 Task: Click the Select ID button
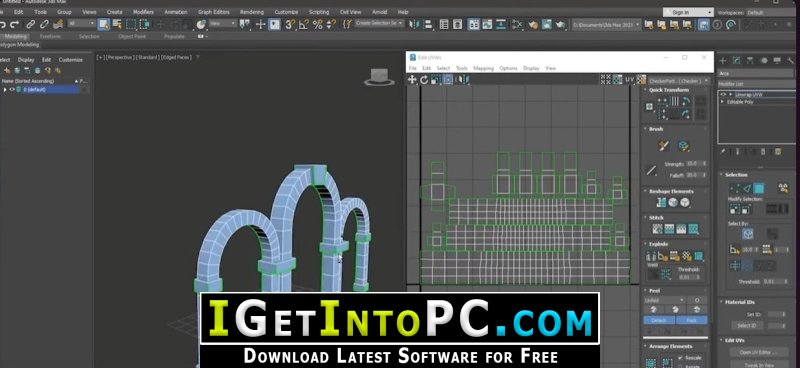click(747, 326)
